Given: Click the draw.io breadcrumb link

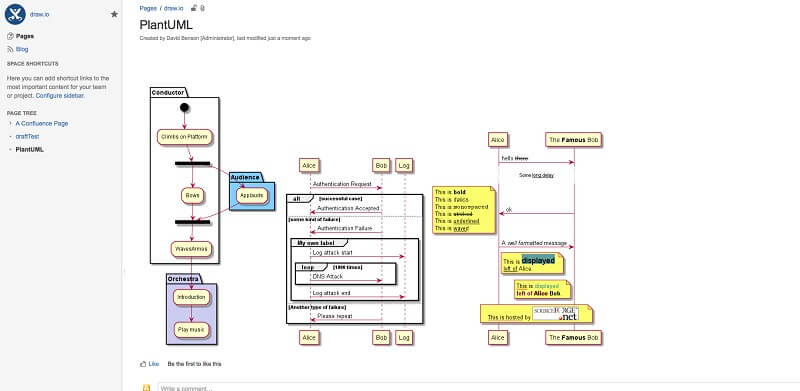Looking at the screenshot, I should [x=173, y=8].
